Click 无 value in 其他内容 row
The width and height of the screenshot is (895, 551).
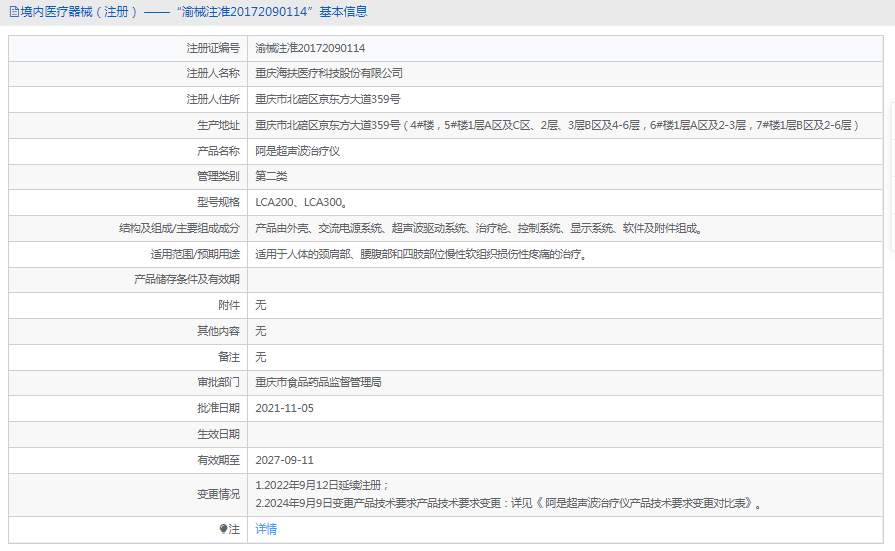point(261,331)
